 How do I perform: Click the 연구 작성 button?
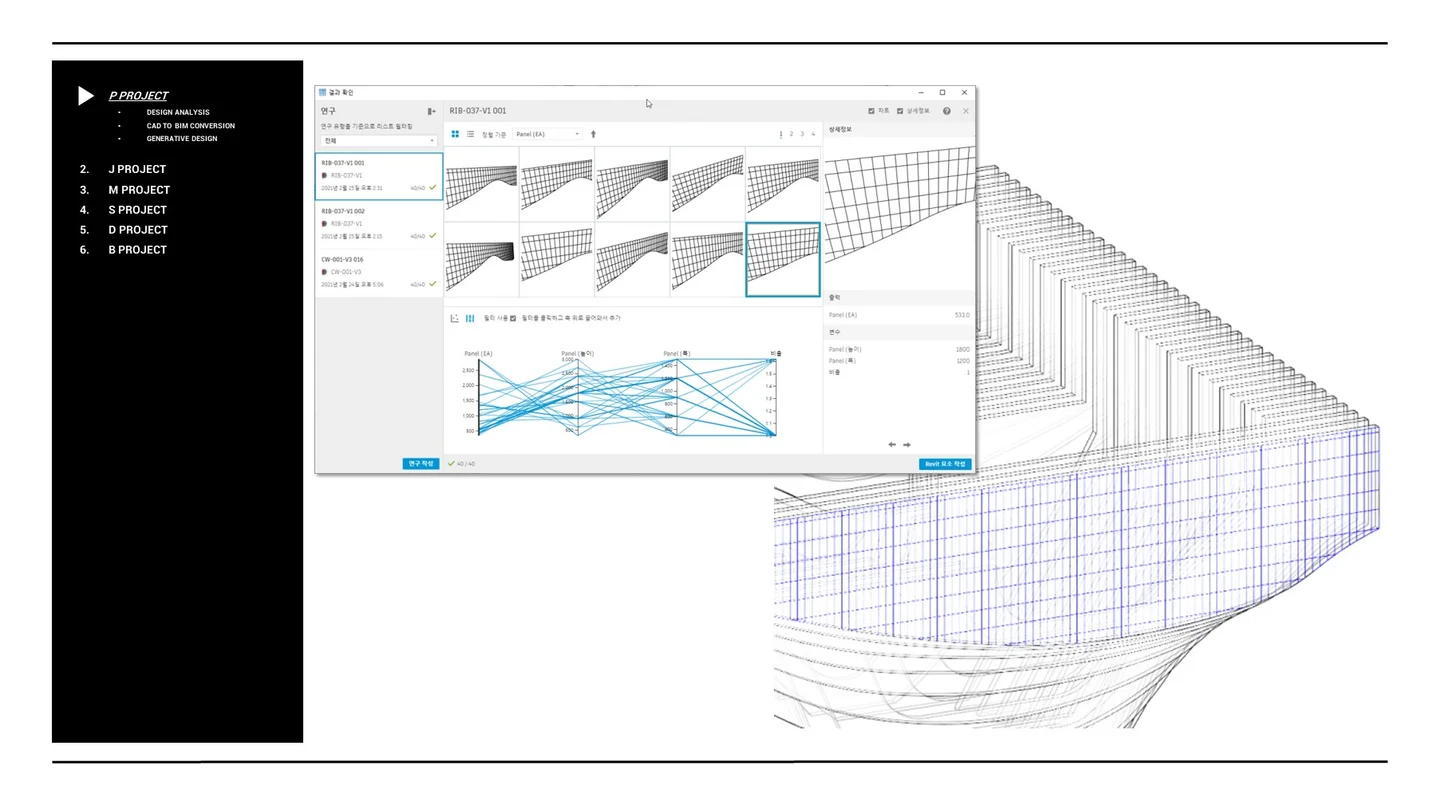[x=421, y=464]
